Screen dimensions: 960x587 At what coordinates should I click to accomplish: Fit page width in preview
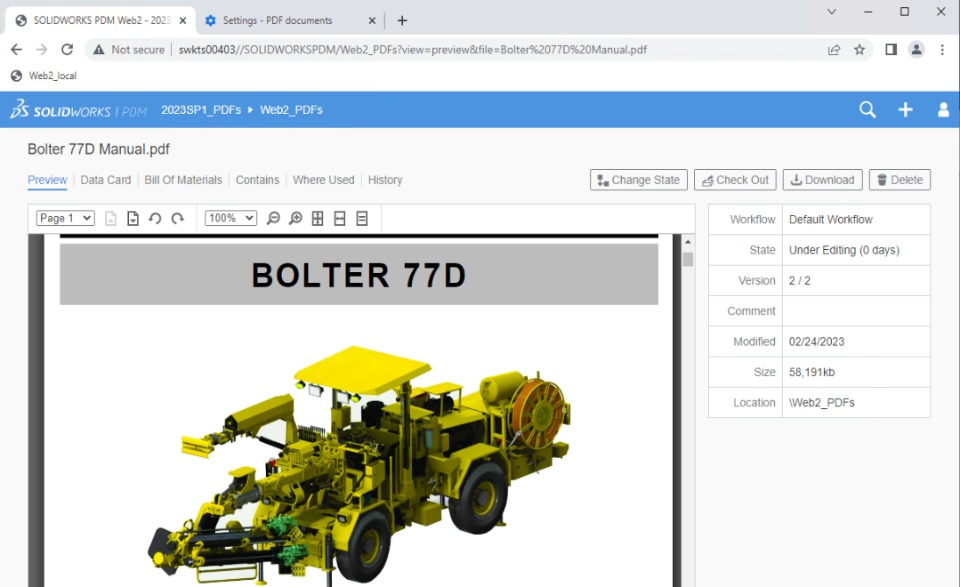340,219
